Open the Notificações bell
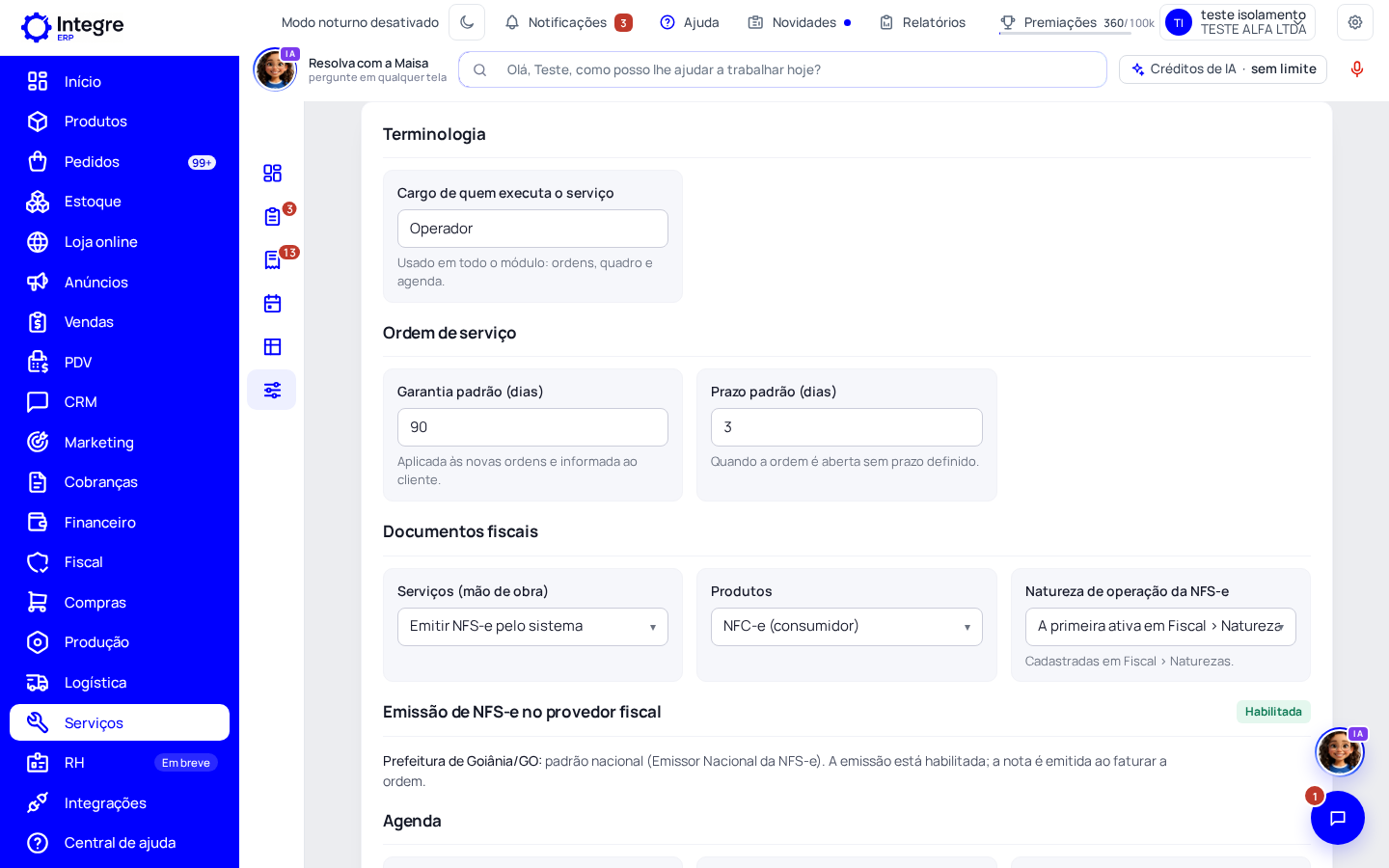The width and height of the screenshot is (1389, 868). 568,22
